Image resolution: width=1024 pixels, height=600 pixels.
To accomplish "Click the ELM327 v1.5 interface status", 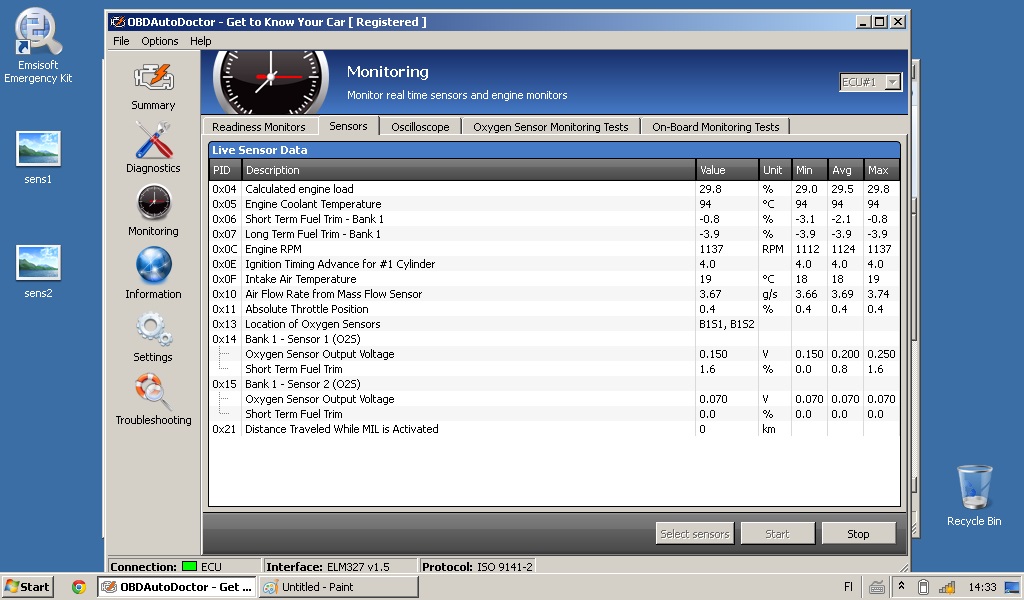I will tap(358, 567).
